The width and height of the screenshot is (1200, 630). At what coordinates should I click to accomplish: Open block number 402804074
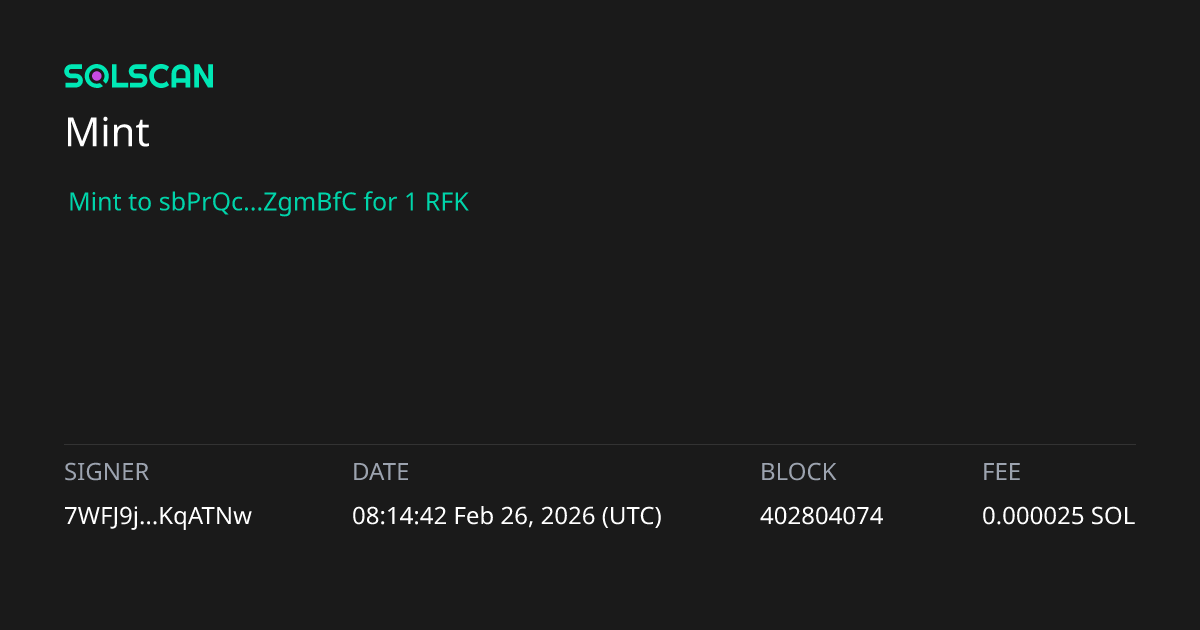pyautogui.click(x=822, y=516)
